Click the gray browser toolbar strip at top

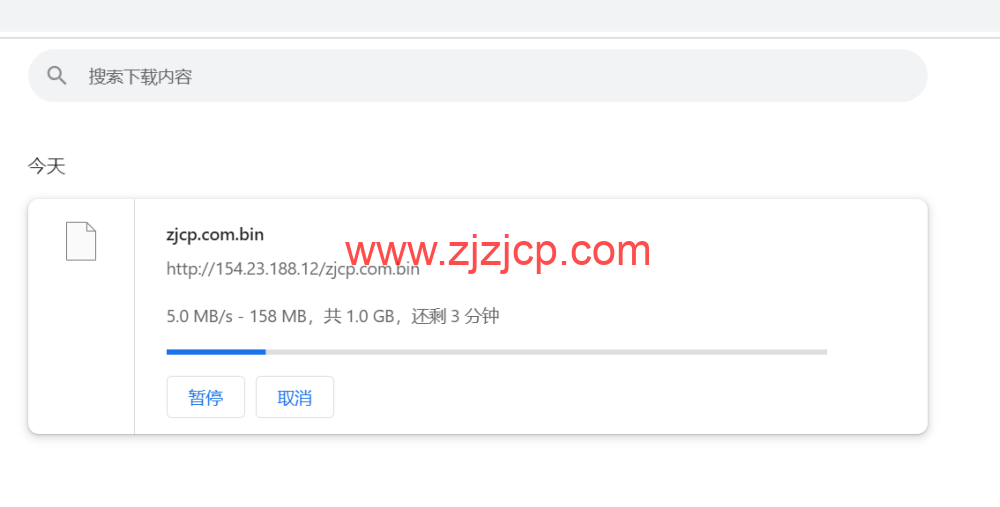(x=500, y=15)
